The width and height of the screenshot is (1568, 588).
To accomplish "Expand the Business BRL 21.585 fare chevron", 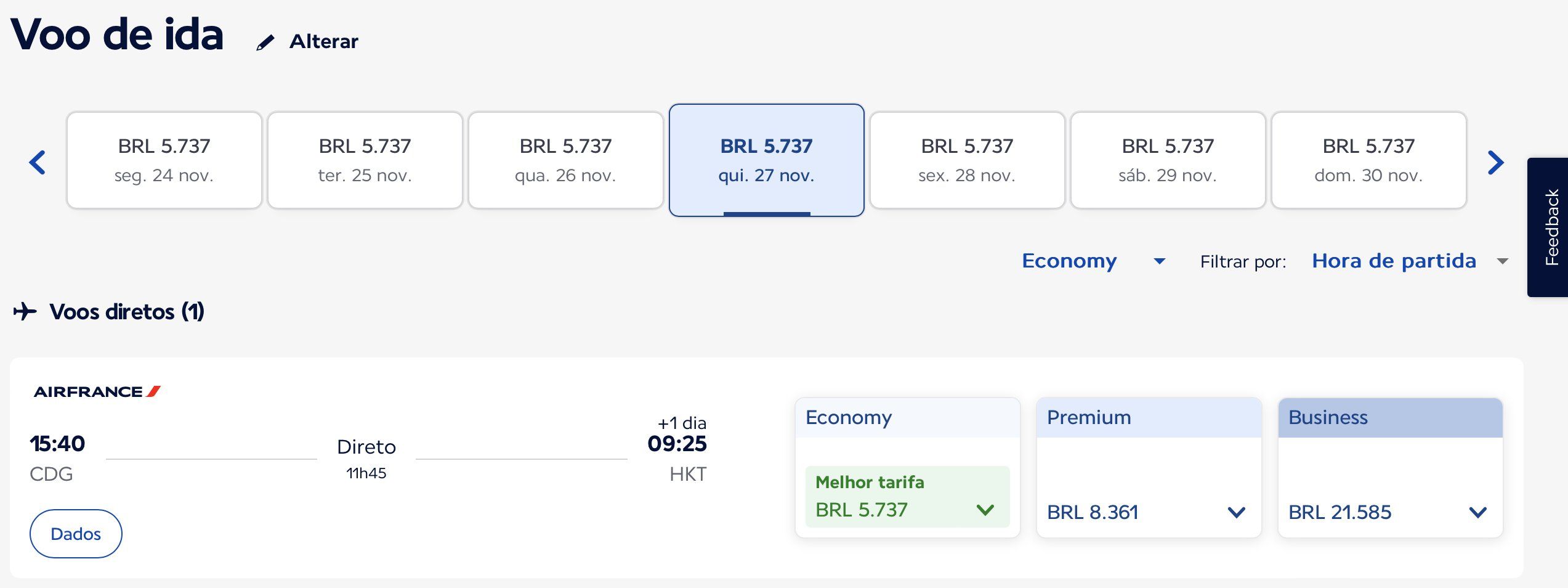I will tap(1478, 512).
